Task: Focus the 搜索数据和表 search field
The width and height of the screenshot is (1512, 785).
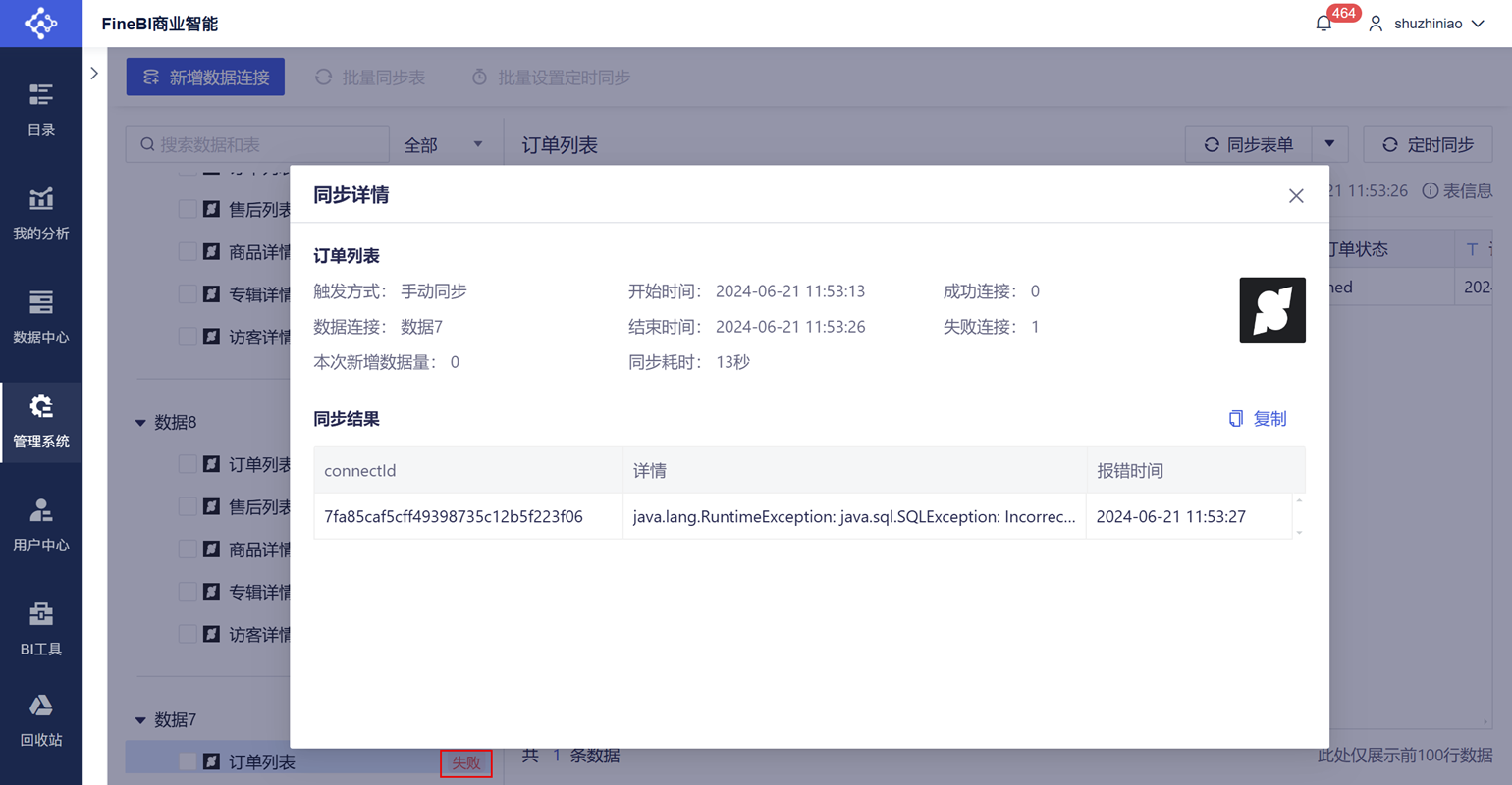Action: click(258, 145)
